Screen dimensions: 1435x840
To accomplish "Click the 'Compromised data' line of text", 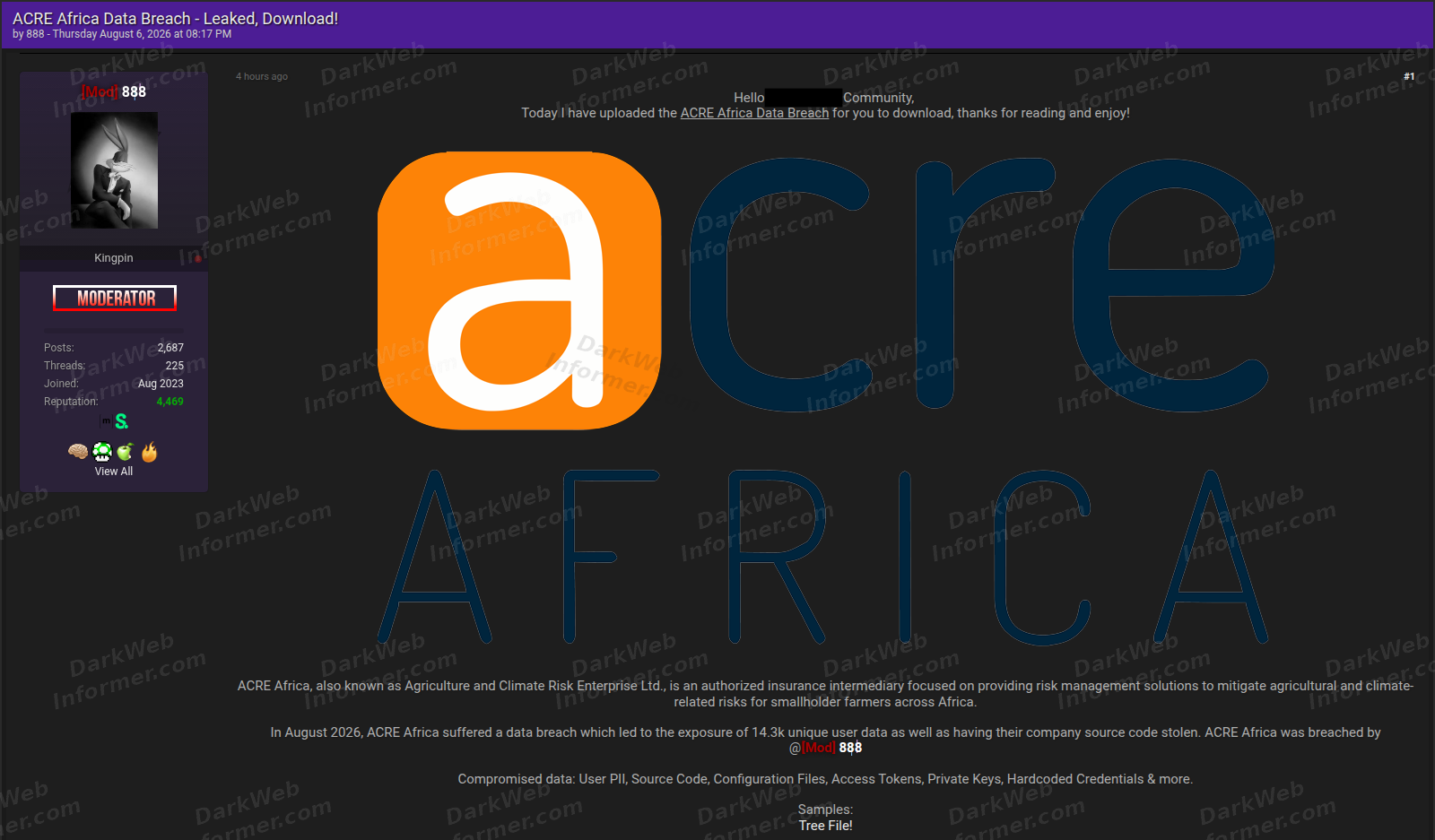I will point(825,779).
